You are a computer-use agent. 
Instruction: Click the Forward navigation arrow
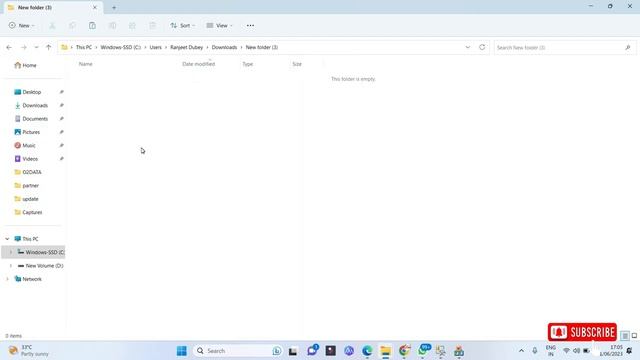(24, 47)
